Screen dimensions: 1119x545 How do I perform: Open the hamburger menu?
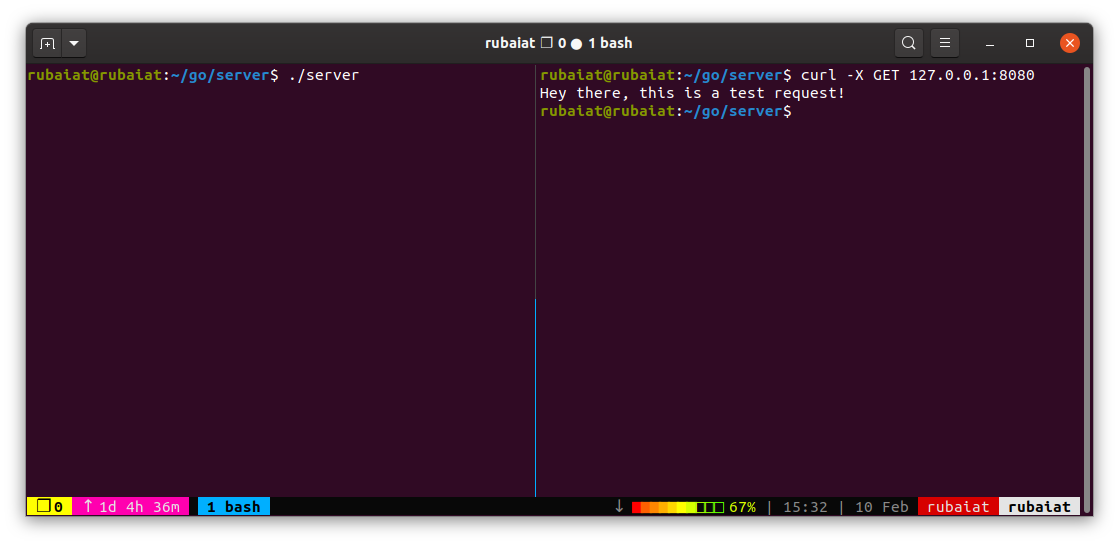pyautogui.click(x=945, y=44)
